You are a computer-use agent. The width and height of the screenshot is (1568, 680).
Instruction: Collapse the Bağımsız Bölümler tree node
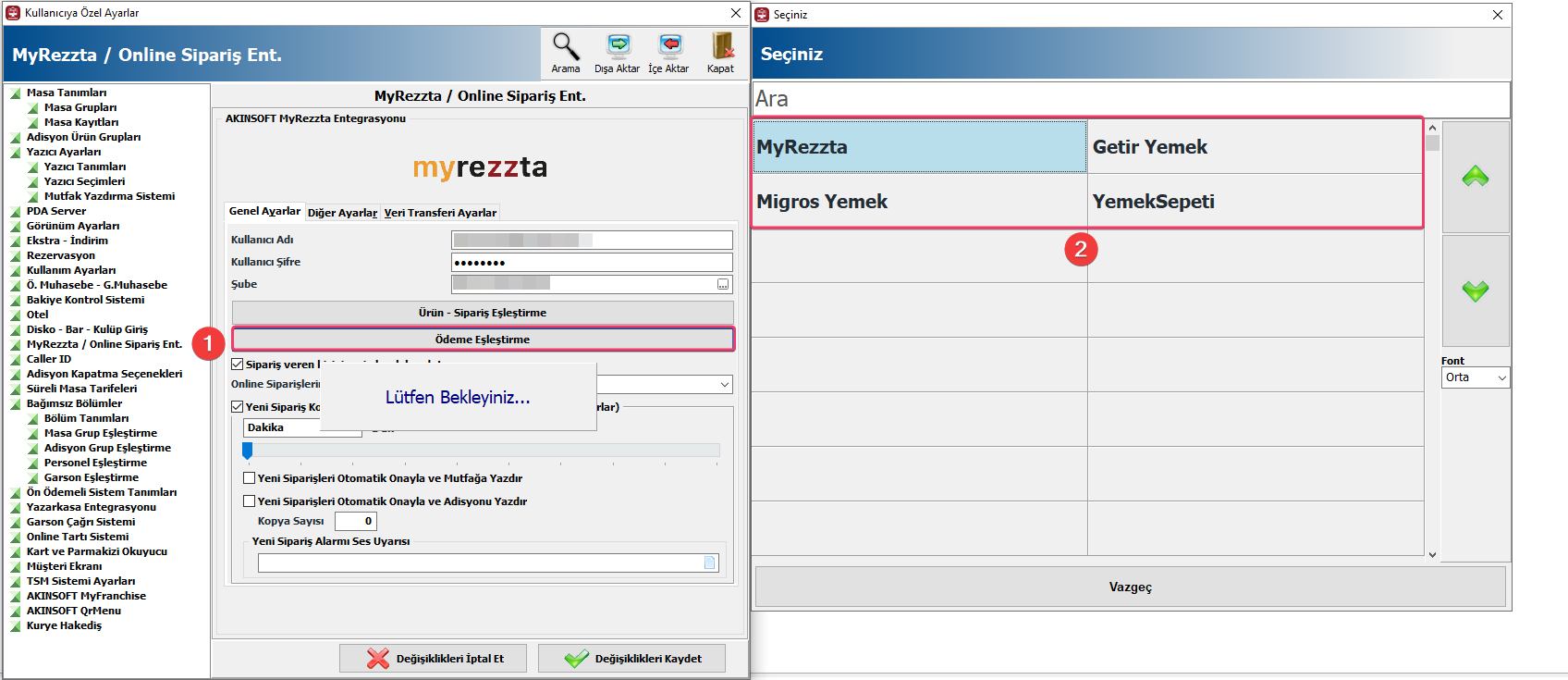pyautogui.click(x=15, y=403)
